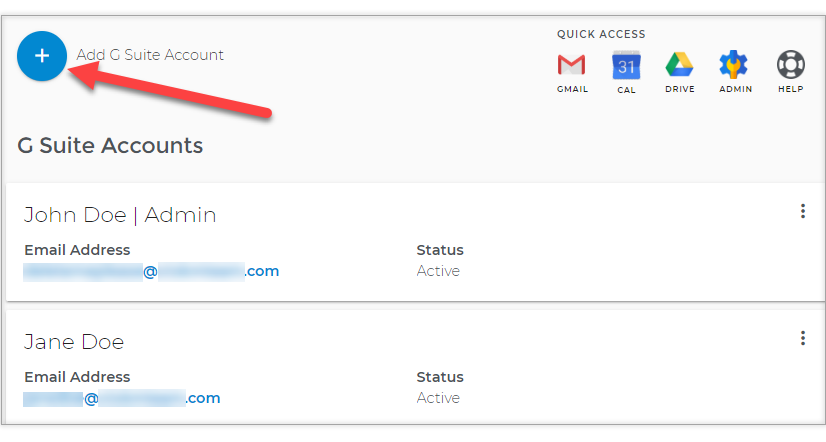Click the GMAIL text label

coord(573,89)
